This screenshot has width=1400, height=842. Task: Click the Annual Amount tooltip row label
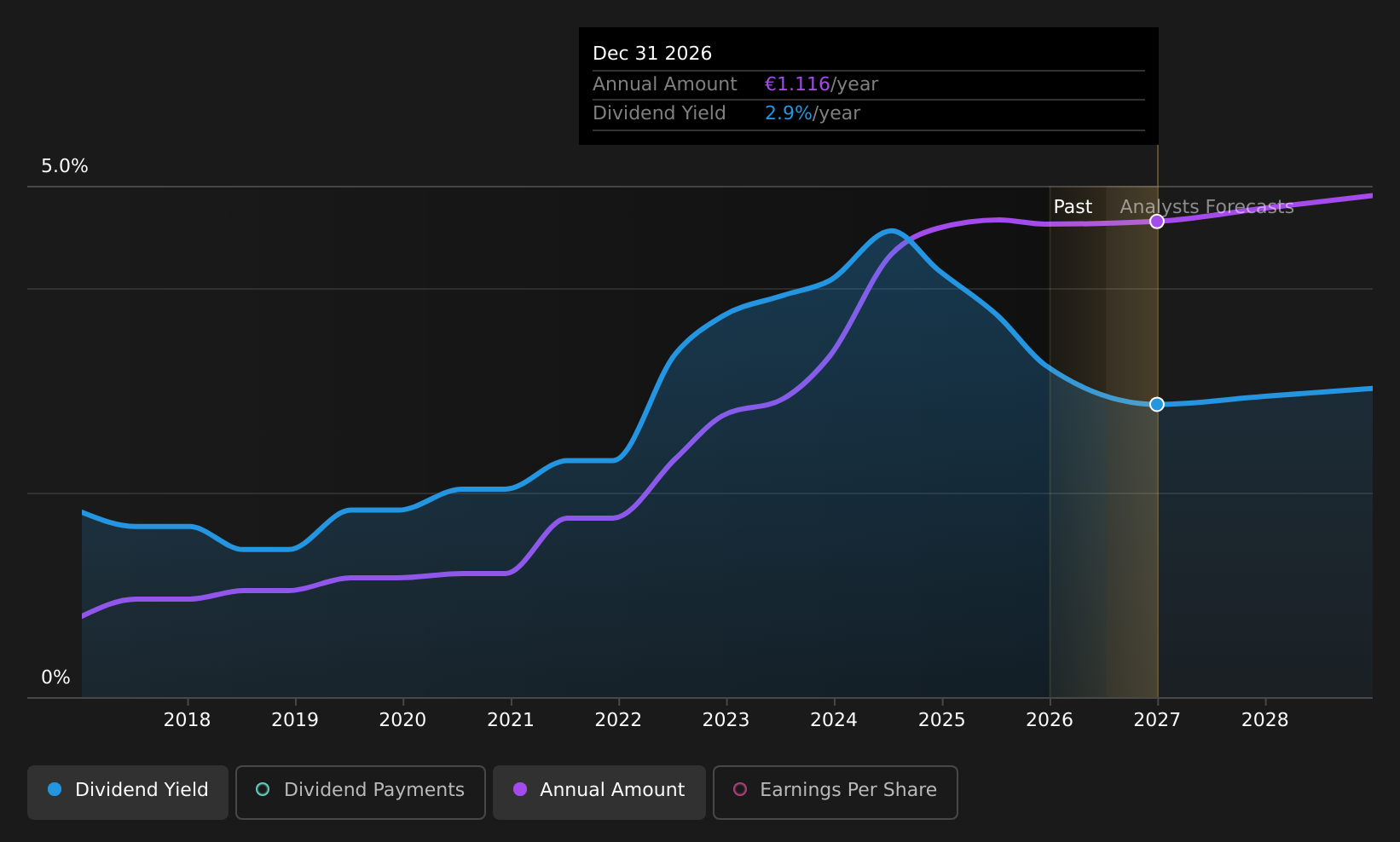[x=665, y=84]
